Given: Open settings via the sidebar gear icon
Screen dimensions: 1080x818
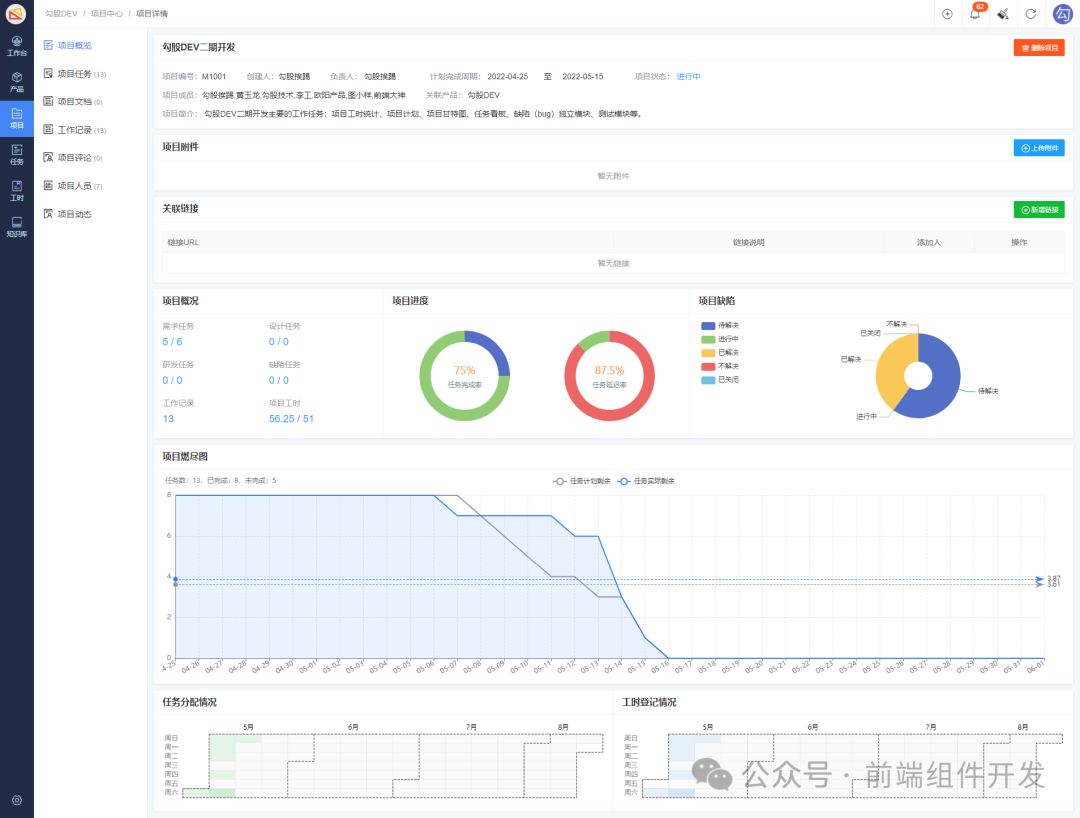Looking at the screenshot, I should (17, 800).
